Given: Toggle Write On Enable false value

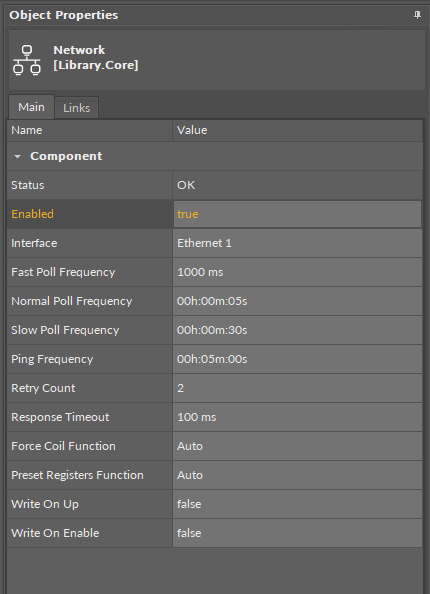Looking at the screenshot, I should tap(297, 533).
